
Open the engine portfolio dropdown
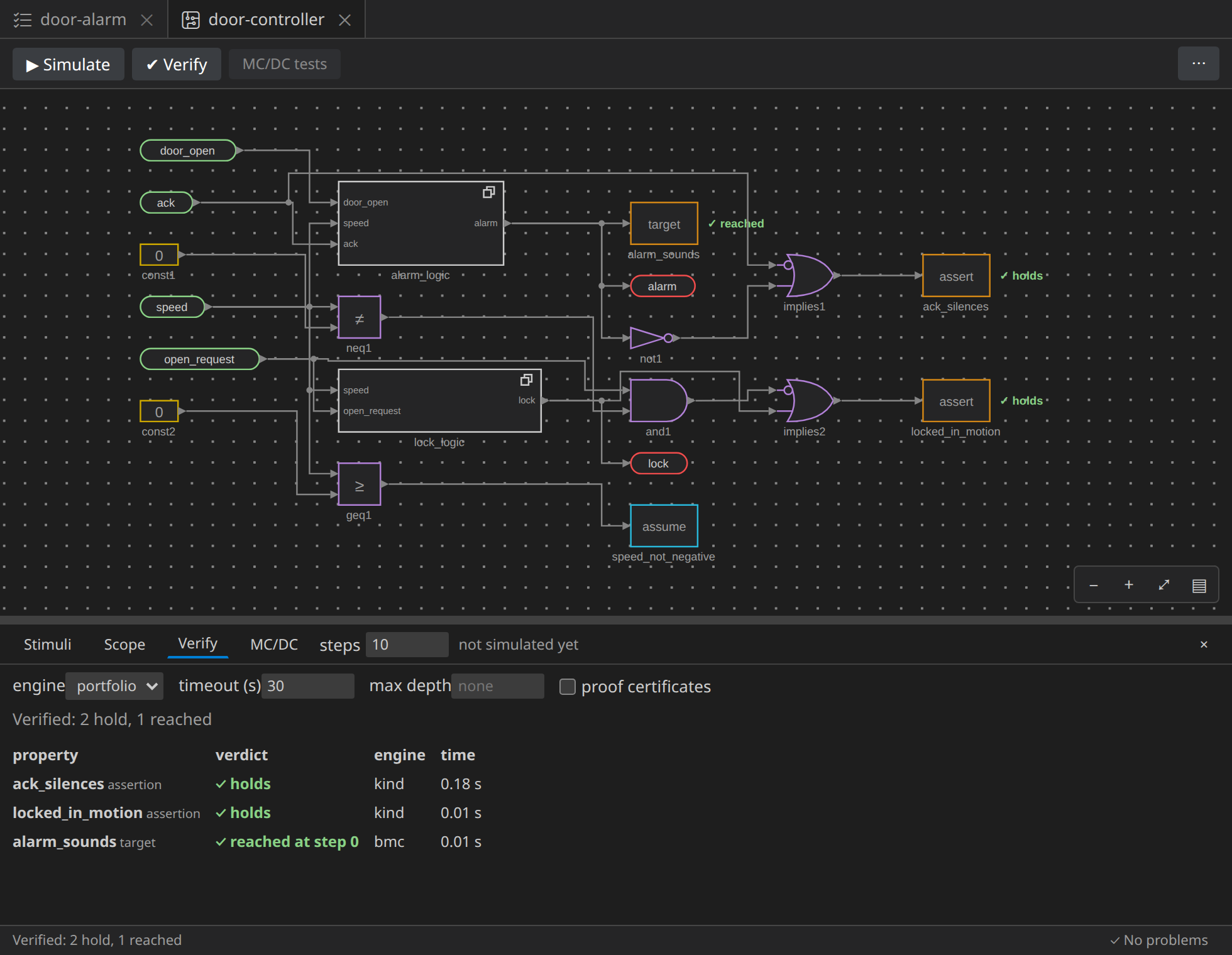[x=114, y=686]
